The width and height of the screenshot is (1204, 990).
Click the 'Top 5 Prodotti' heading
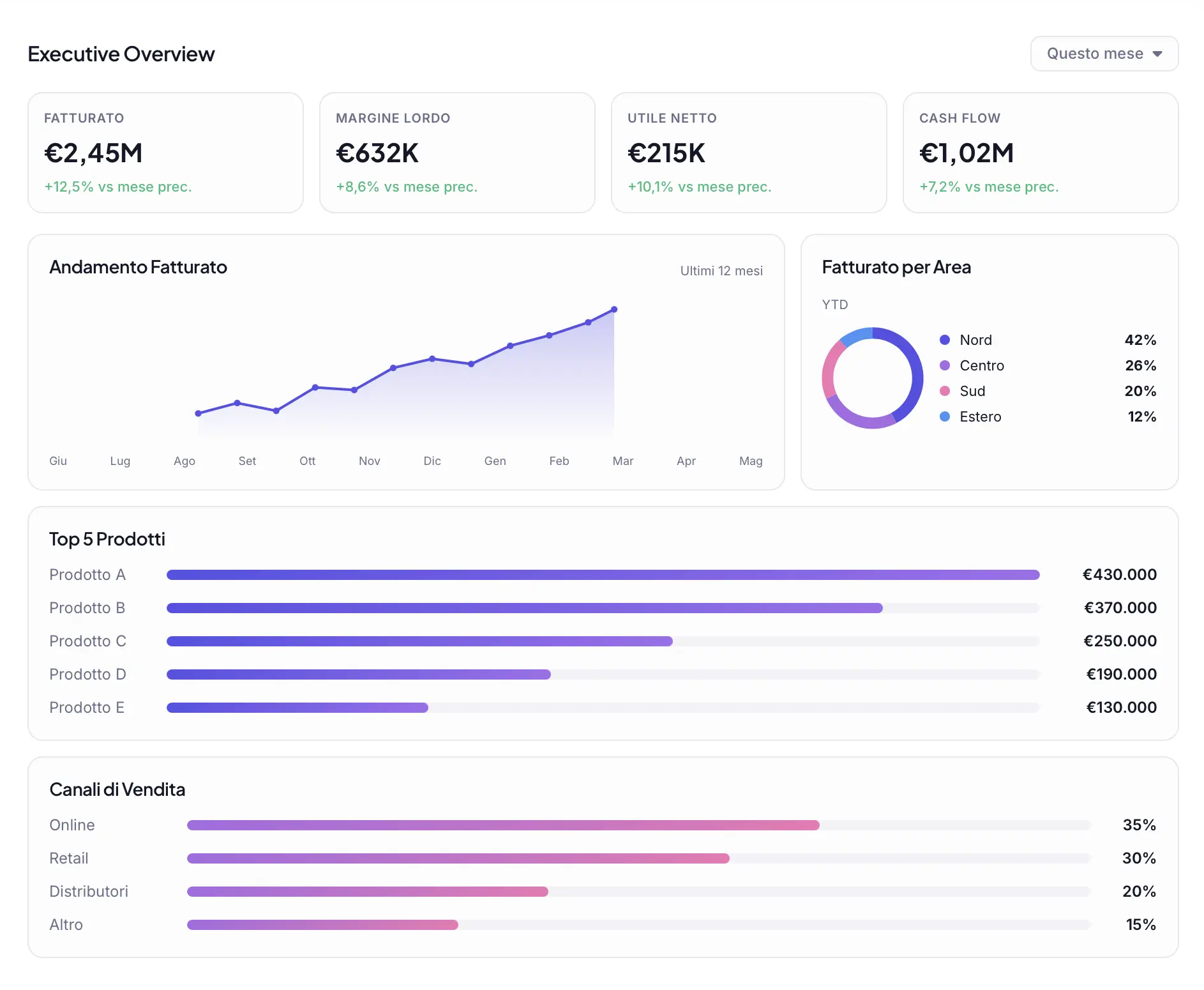pos(107,539)
